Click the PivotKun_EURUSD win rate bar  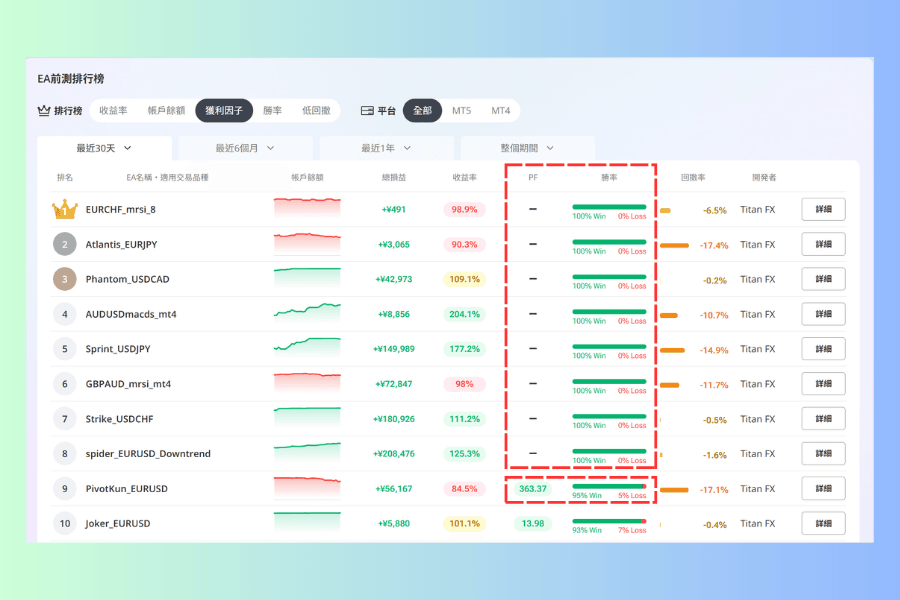(x=609, y=486)
